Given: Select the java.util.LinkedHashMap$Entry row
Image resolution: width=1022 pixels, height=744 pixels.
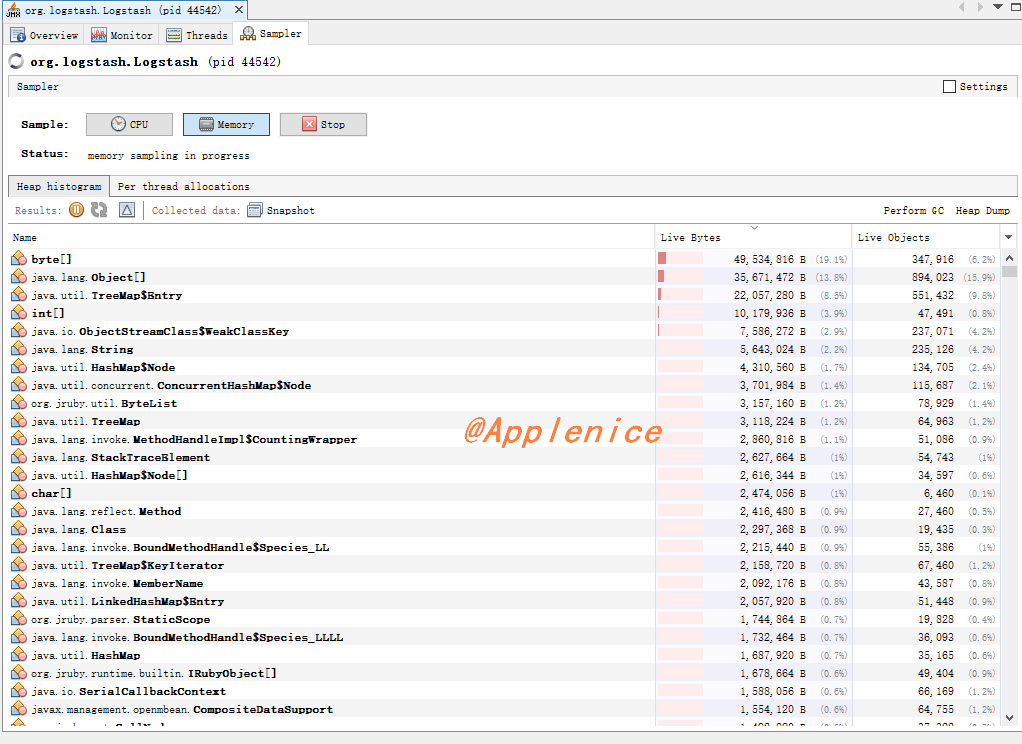Looking at the screenshot, I should (504, 601).
